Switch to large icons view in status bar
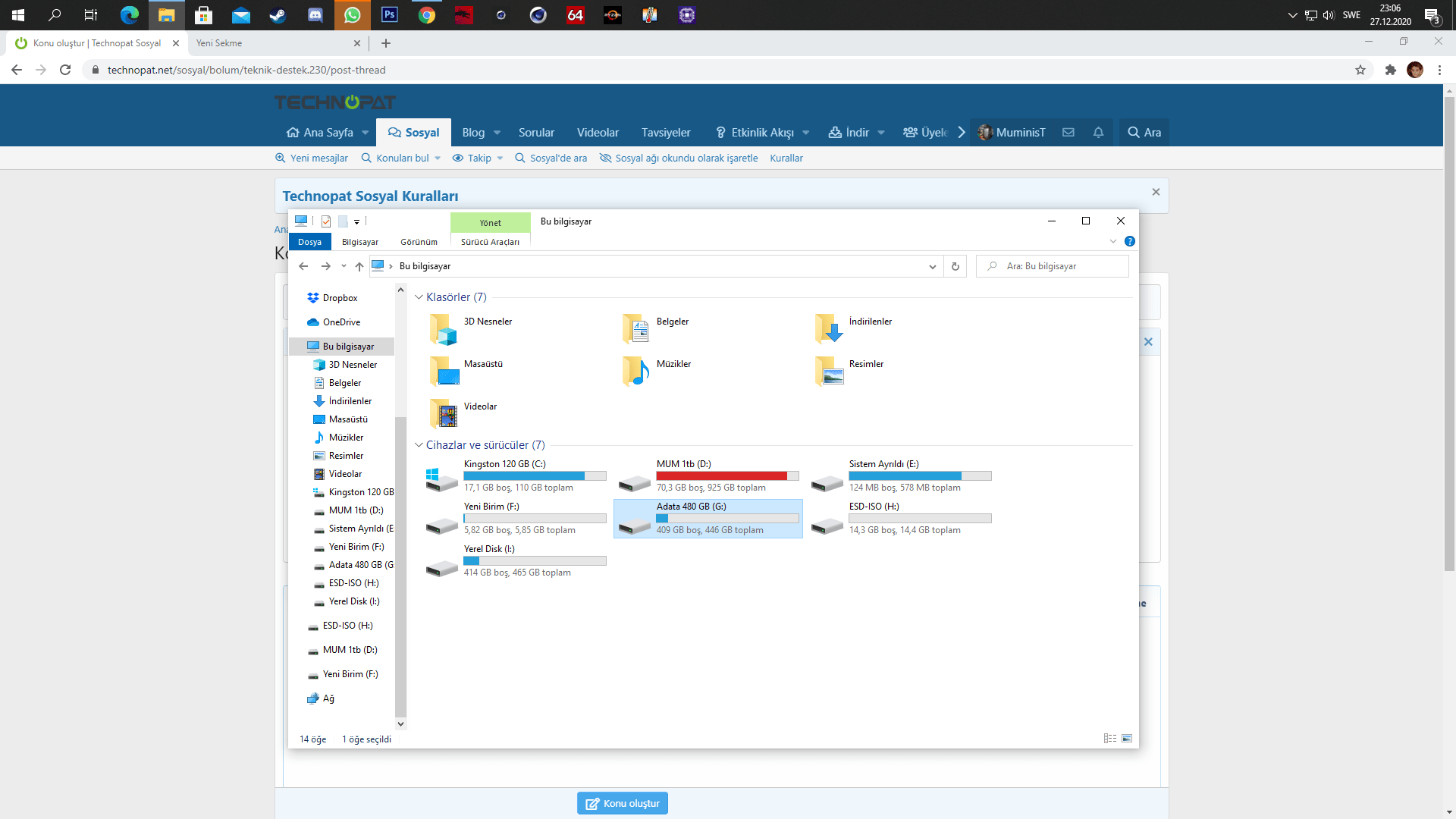Viewport: 1456px width, 819px height. [1127, 739]
